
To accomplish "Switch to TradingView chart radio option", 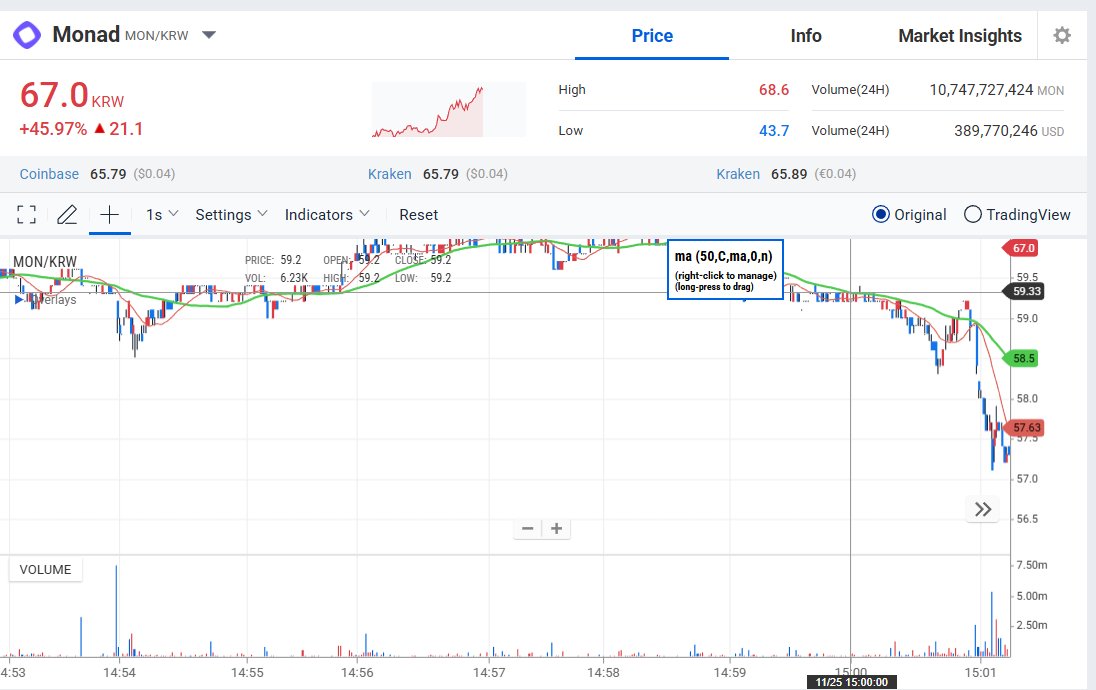I will coord(972,214).
